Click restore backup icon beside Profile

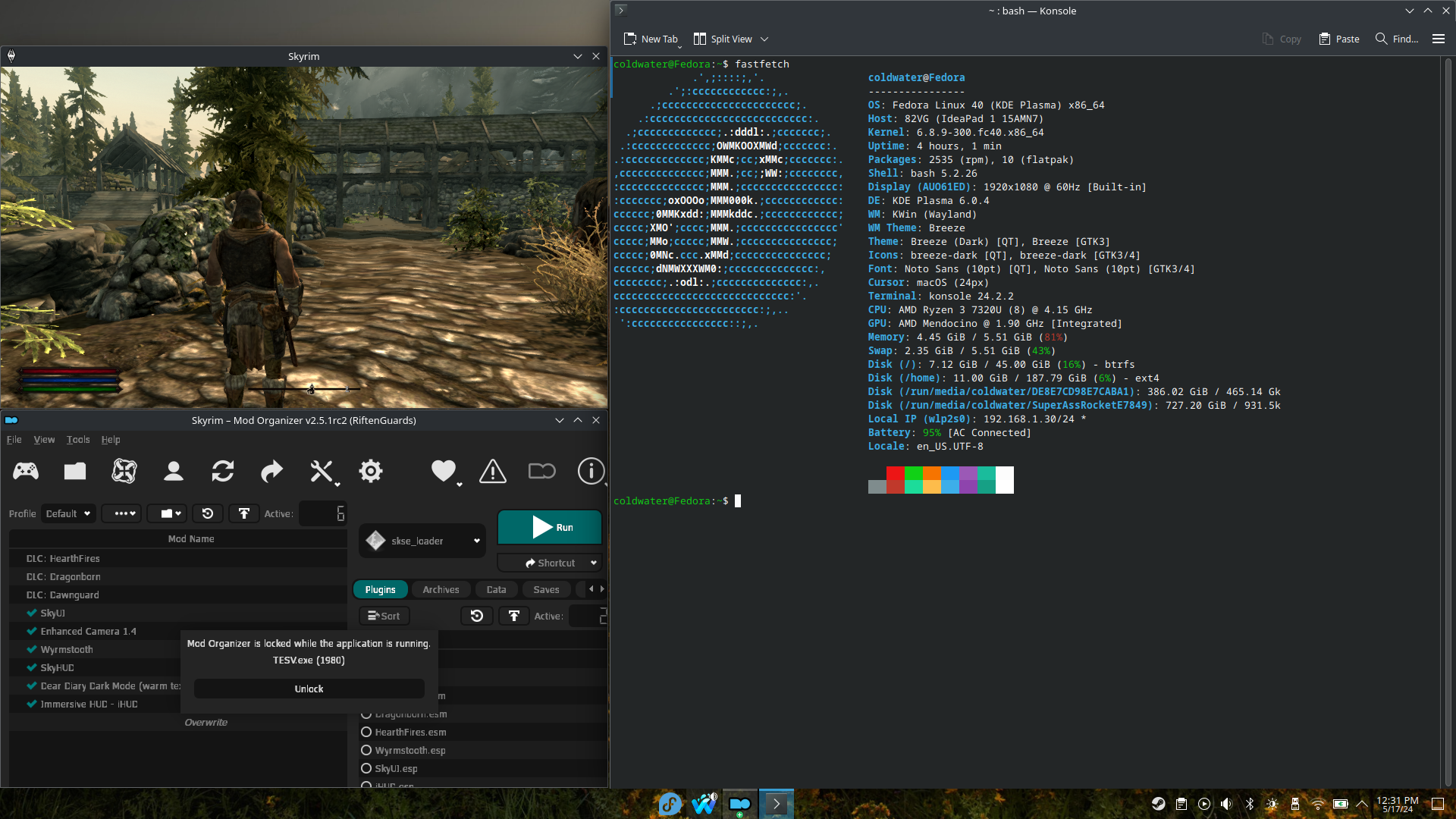pyautogui.click(x=208, y=513)
